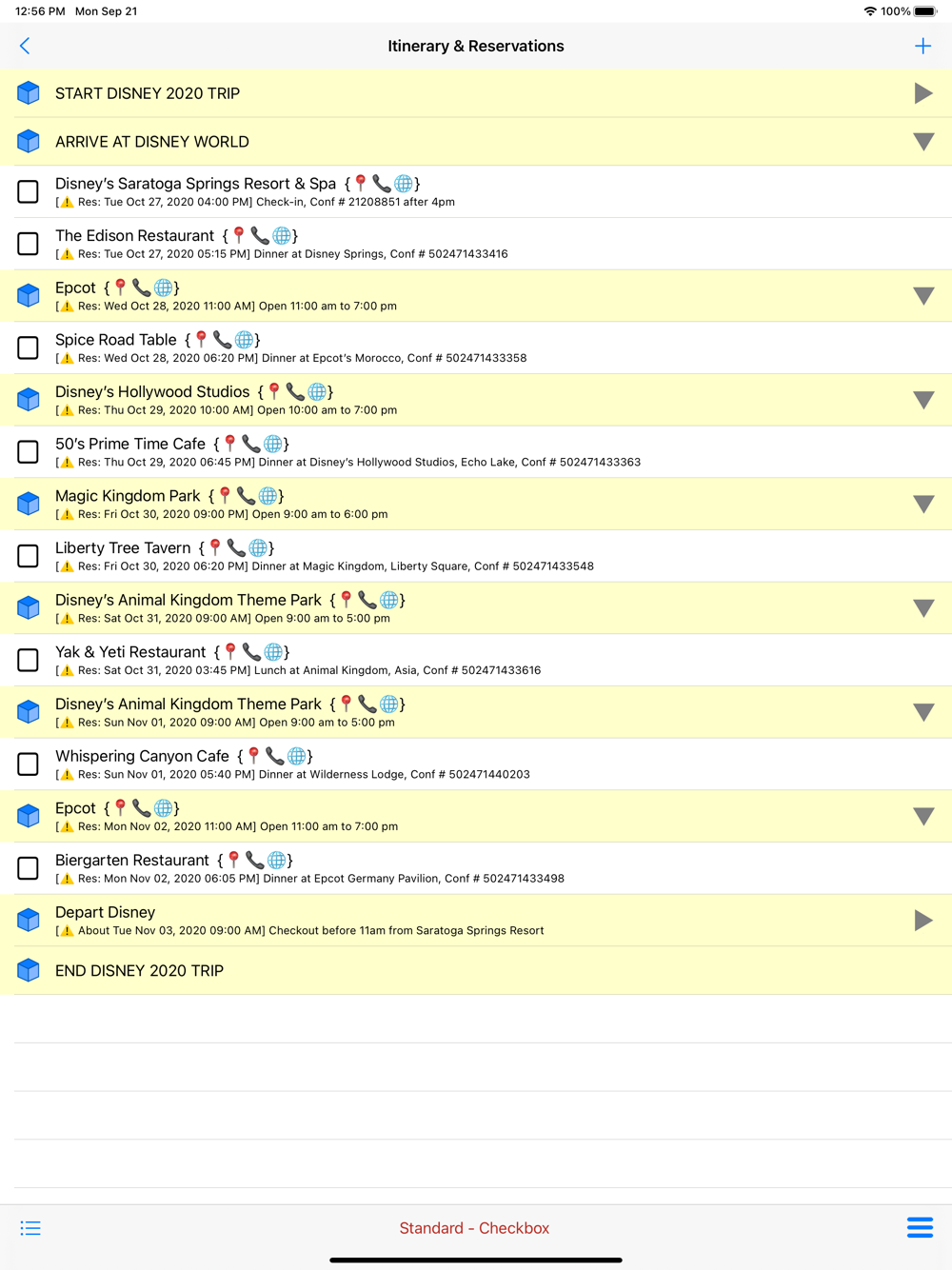The image size is (952, 1270).
Task: Collapse the Magic Kingdom Park group
Action: [923, 504]
